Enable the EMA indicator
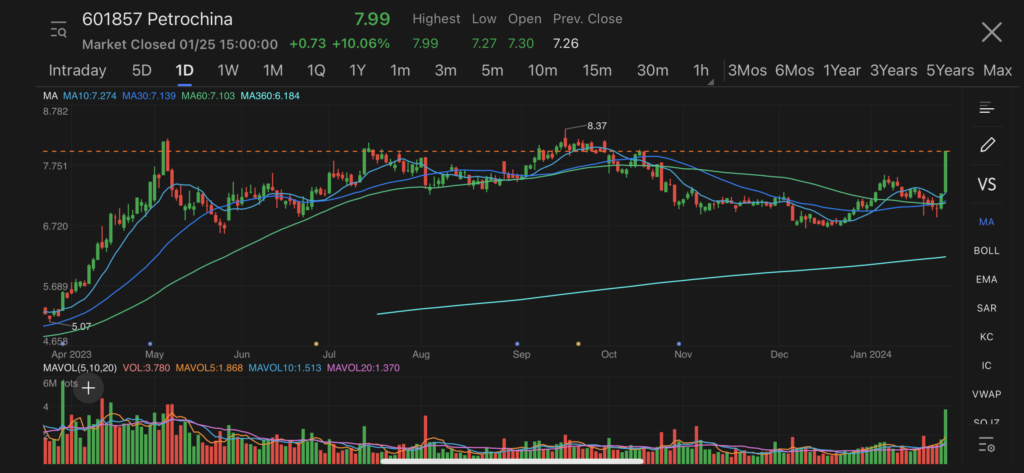Viewport: 1024px width, 473px height. coord(986,280)
